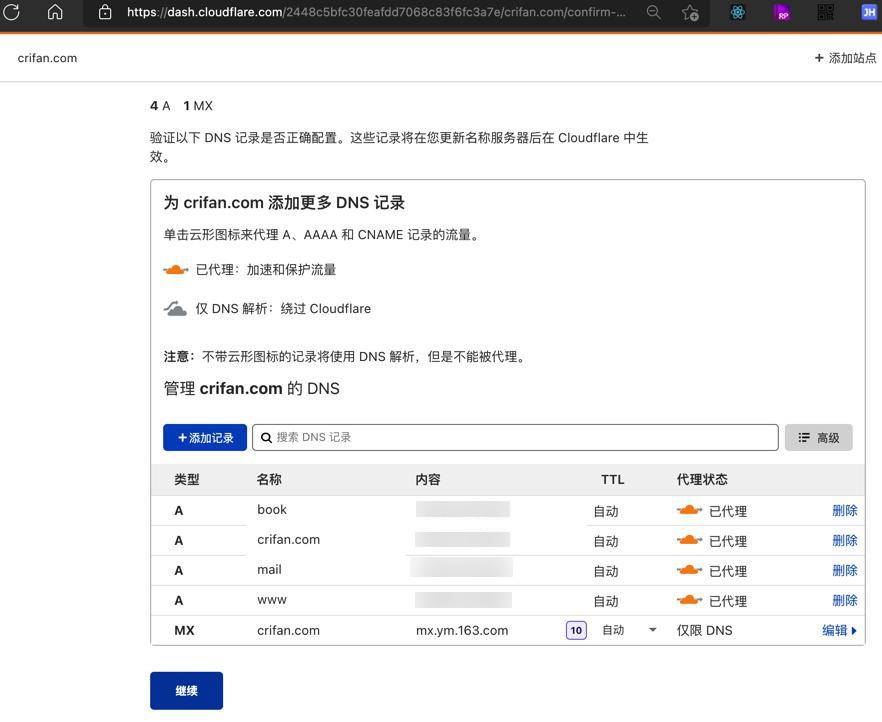Open the React DevTools extension icon
The image size is (882, 722).
[x=737, y=12]
